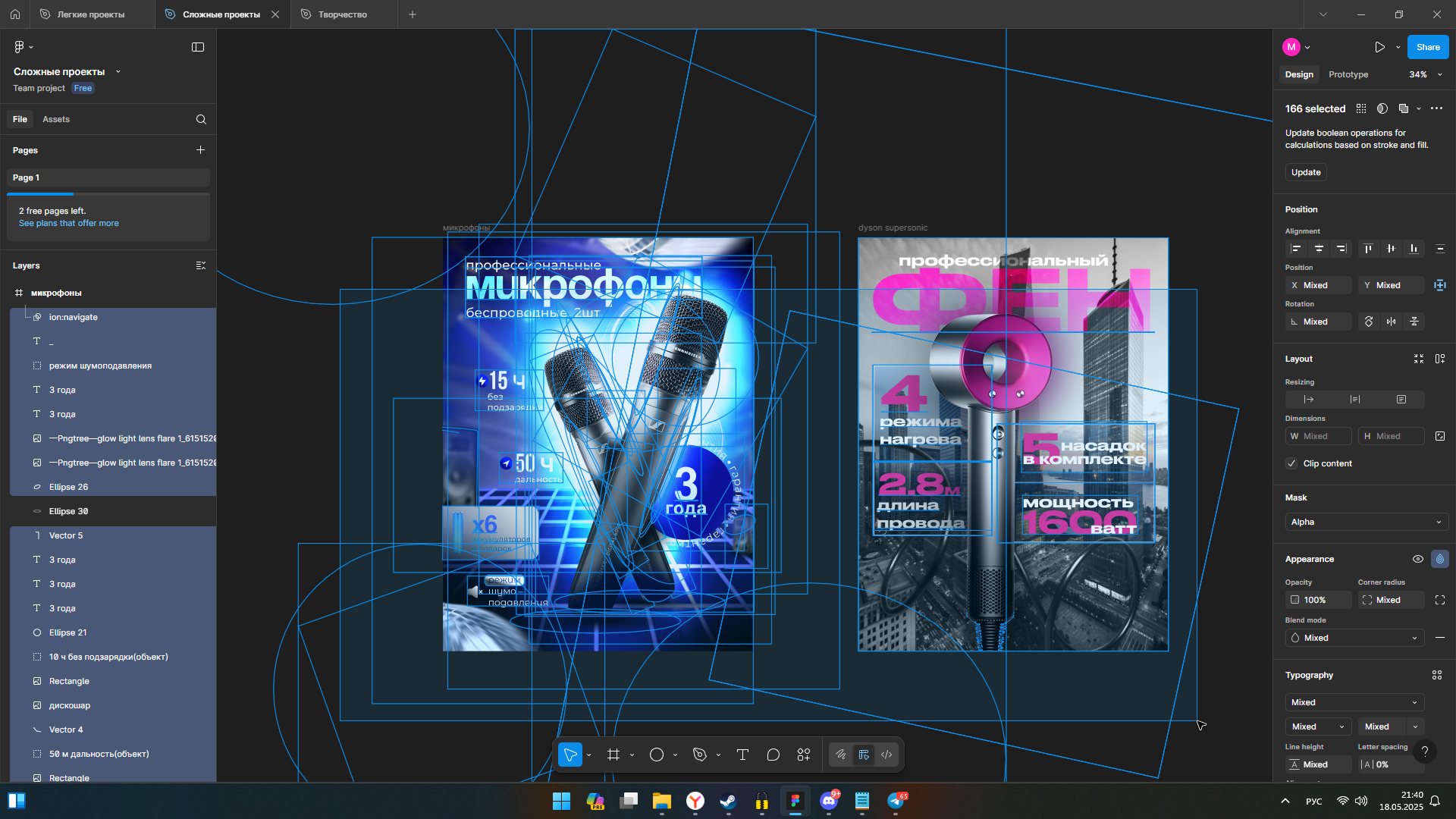The width and height of the screenshot is (1456, 819).
Task: Expand the zoom level 34% dropdown
Action: pos(1426,74)
